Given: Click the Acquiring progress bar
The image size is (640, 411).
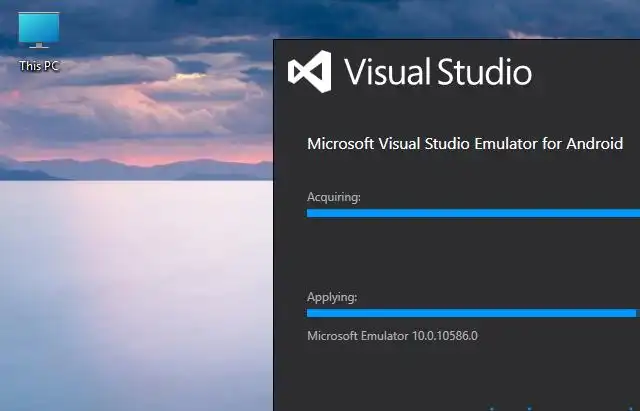Looking at the screenshot, I should coord(473,213).
